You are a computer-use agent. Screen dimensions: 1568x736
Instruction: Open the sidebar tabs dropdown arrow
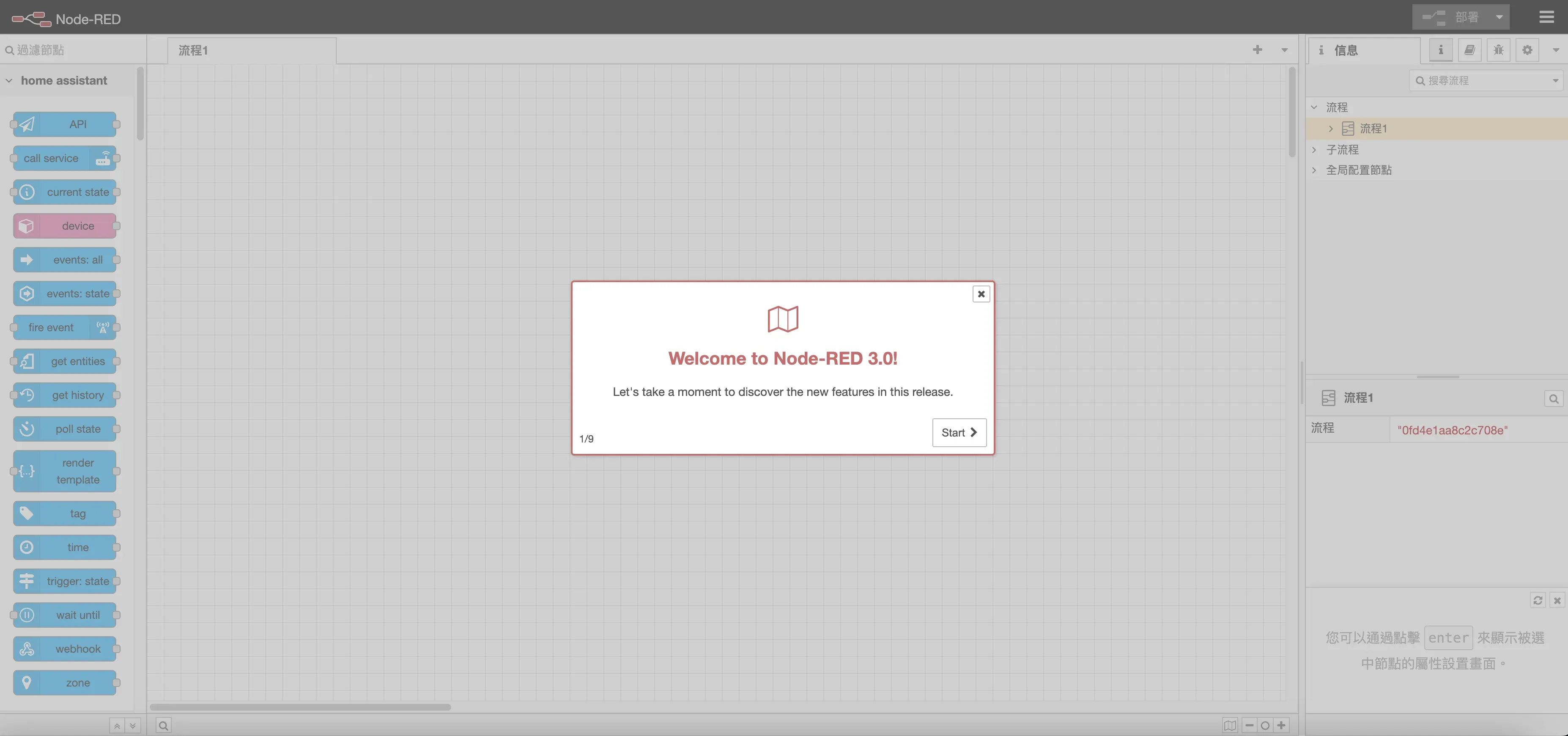(x=1556, y=50)
